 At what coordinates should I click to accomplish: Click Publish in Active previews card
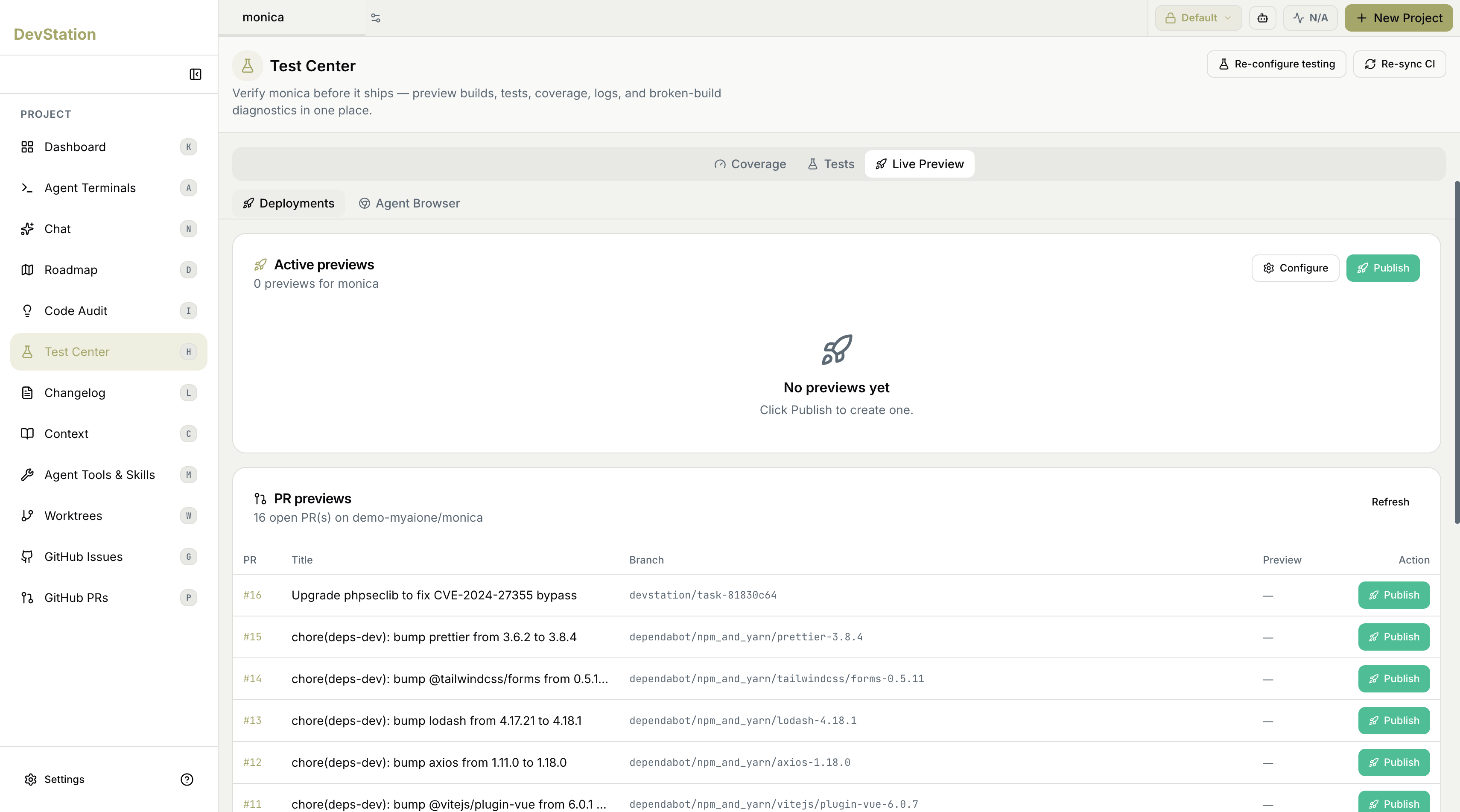pyautogui.click(x=1382, y=268)
